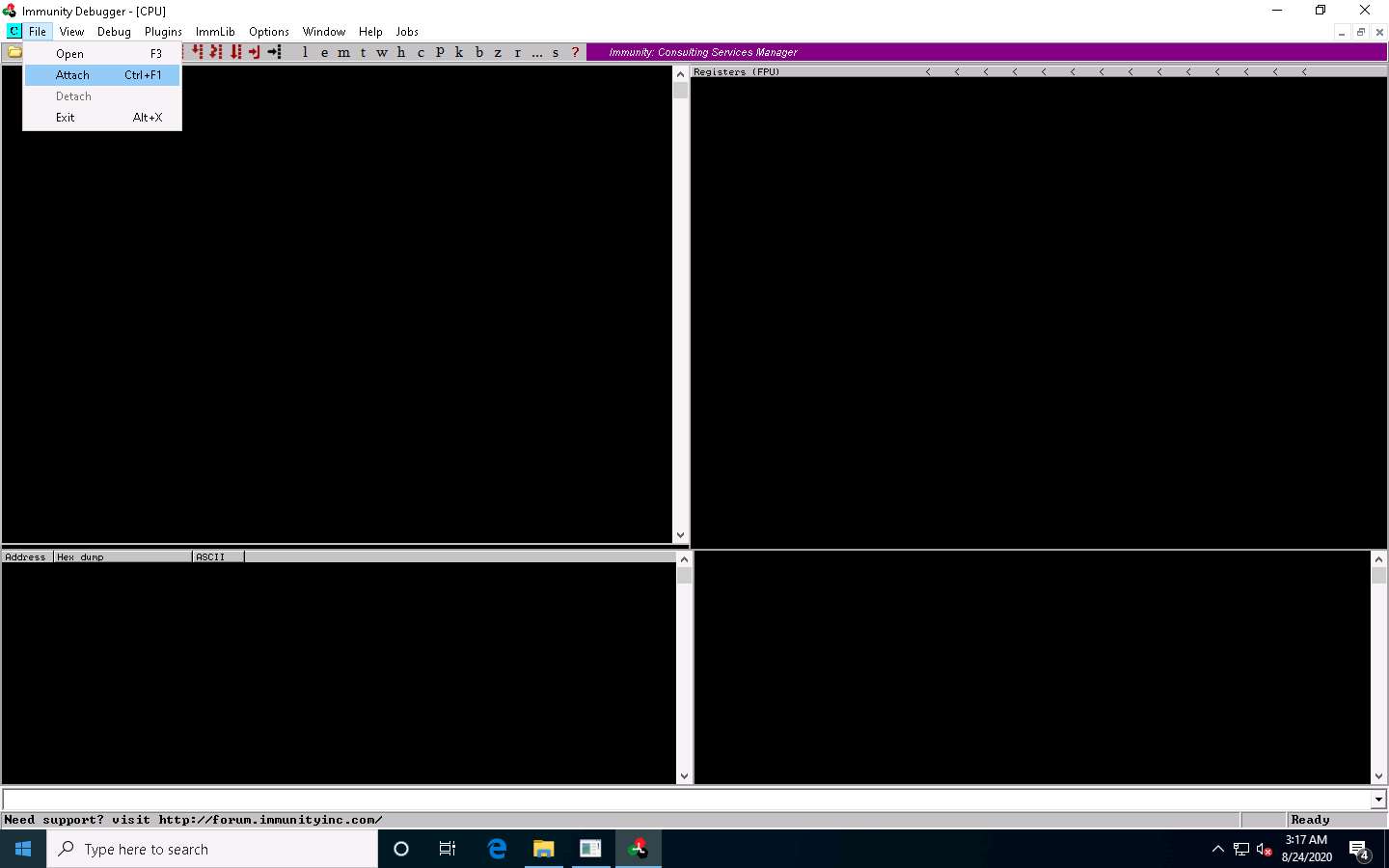Select Open from the File menu

click(102, 54)
